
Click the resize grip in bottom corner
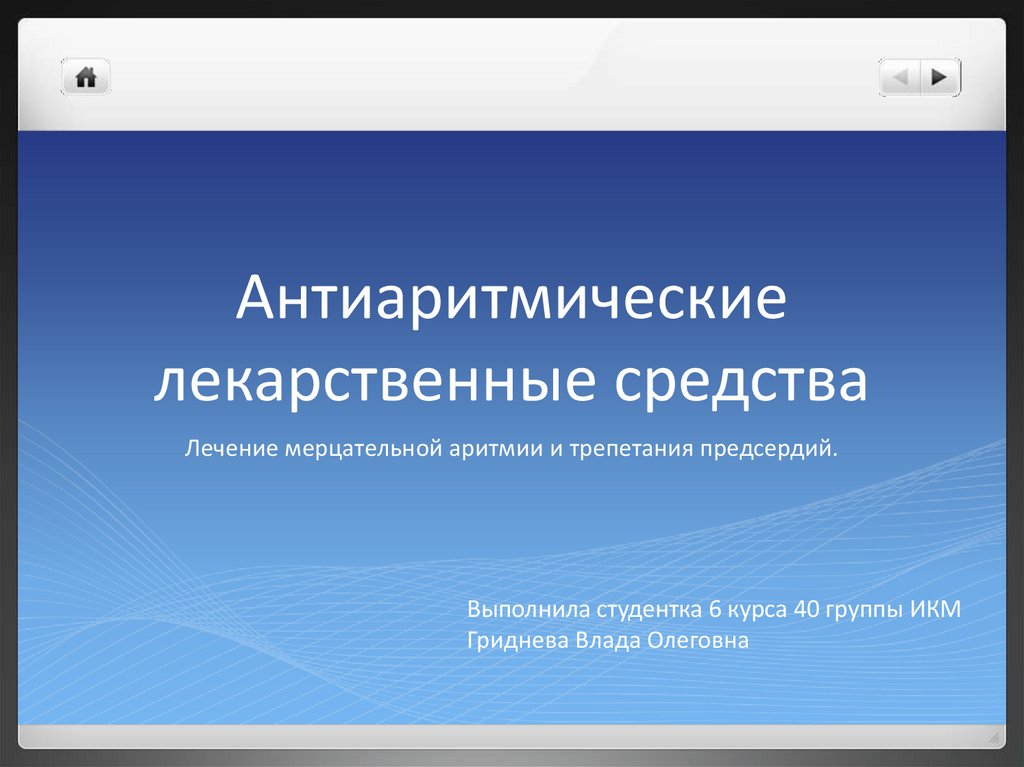click(995, 738)
